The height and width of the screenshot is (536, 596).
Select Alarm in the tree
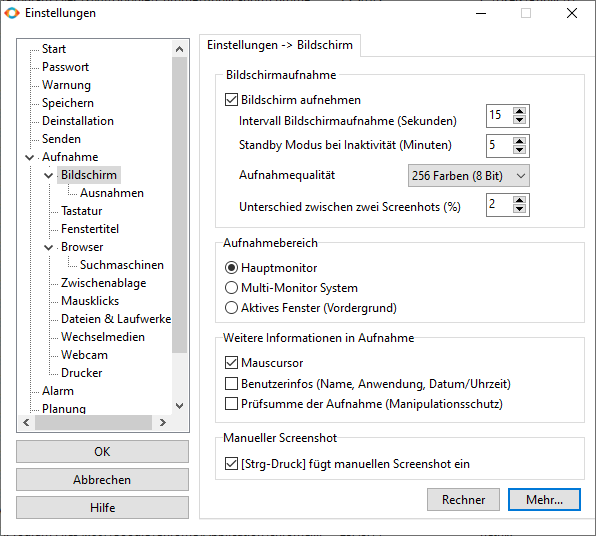(58, 391)
